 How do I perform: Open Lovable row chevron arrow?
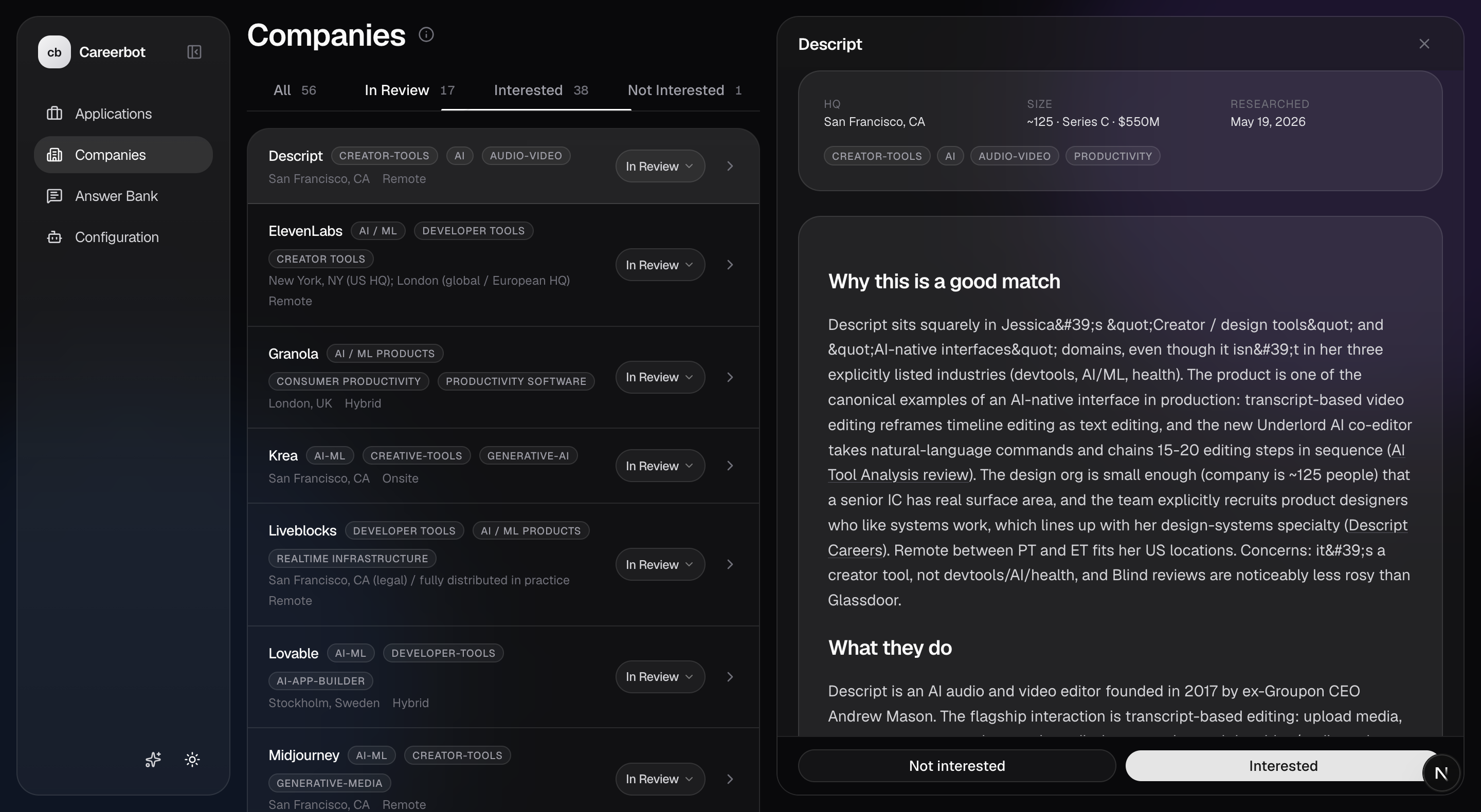pyautogui.click(x=730, y=677)
